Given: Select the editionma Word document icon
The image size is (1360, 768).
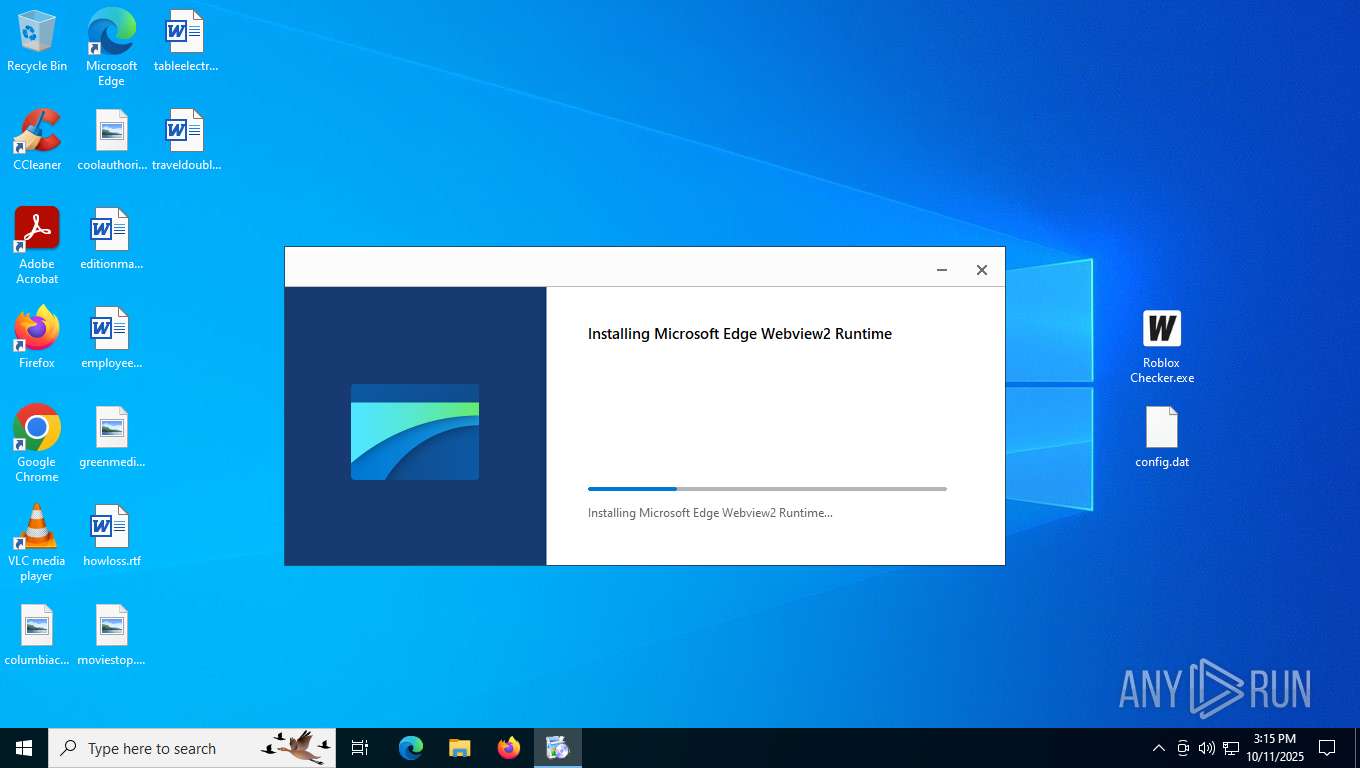Looking at the screenshot, I should (111, 239).
